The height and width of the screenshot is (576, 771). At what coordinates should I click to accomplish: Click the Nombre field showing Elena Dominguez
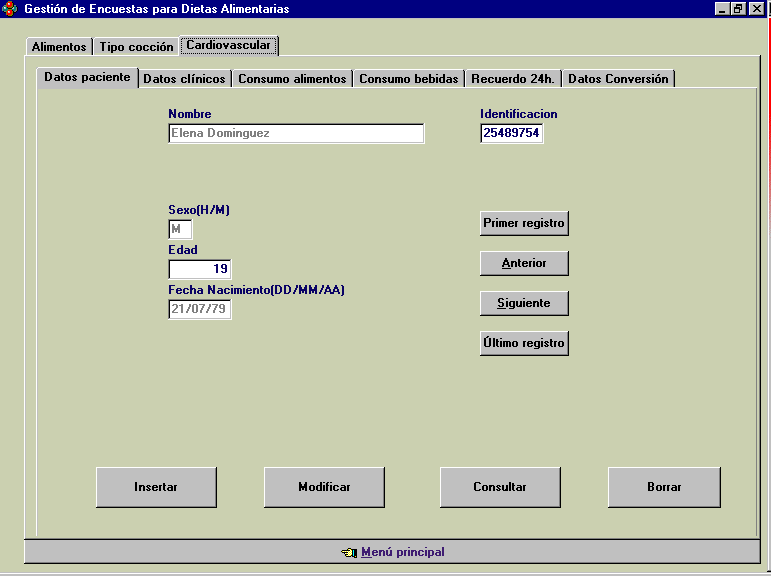(296, 133)
